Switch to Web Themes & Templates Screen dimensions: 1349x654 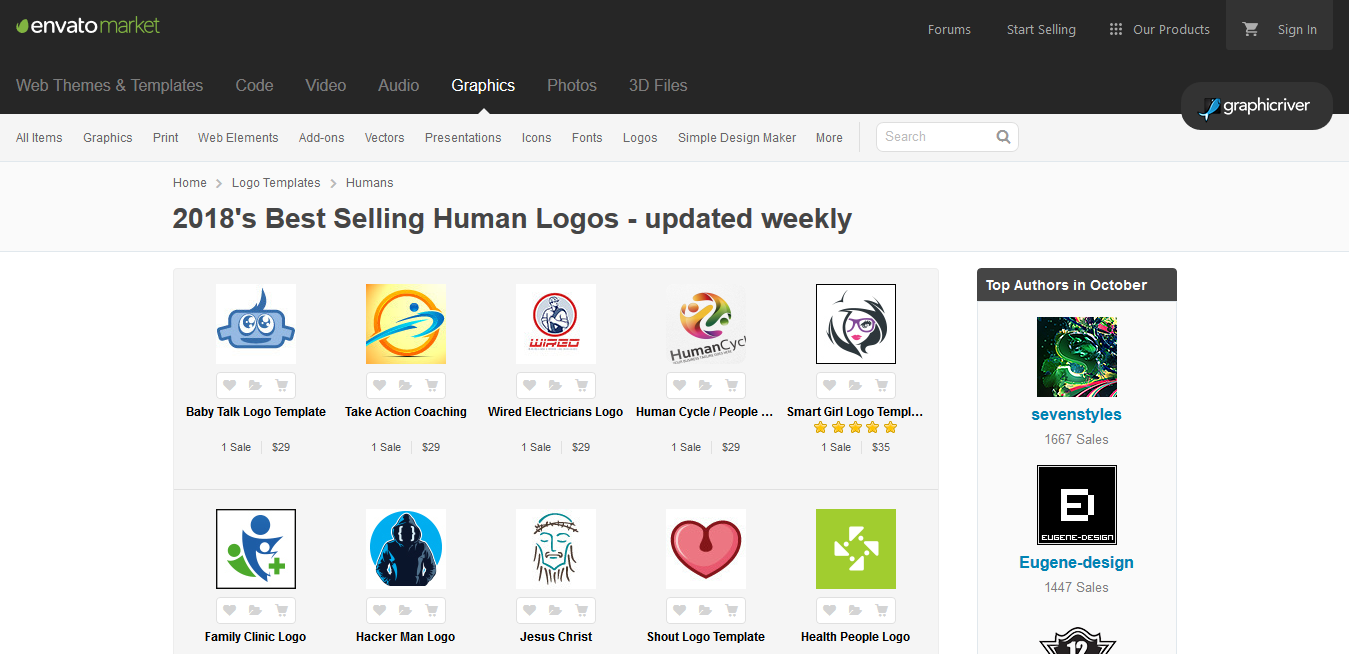click(x=109, y=86)
